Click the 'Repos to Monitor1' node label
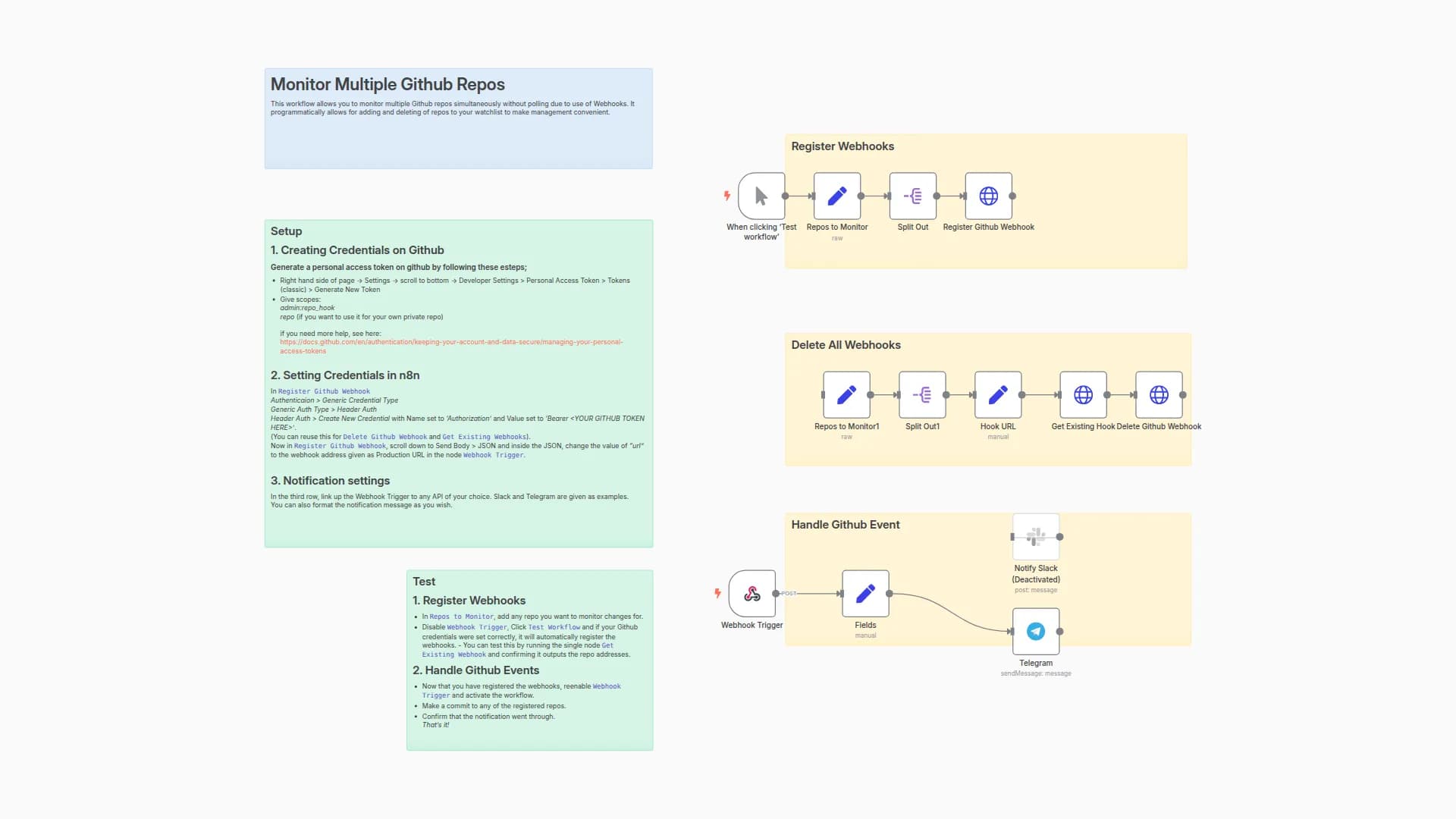1456x819 pixels. (846, 426)
